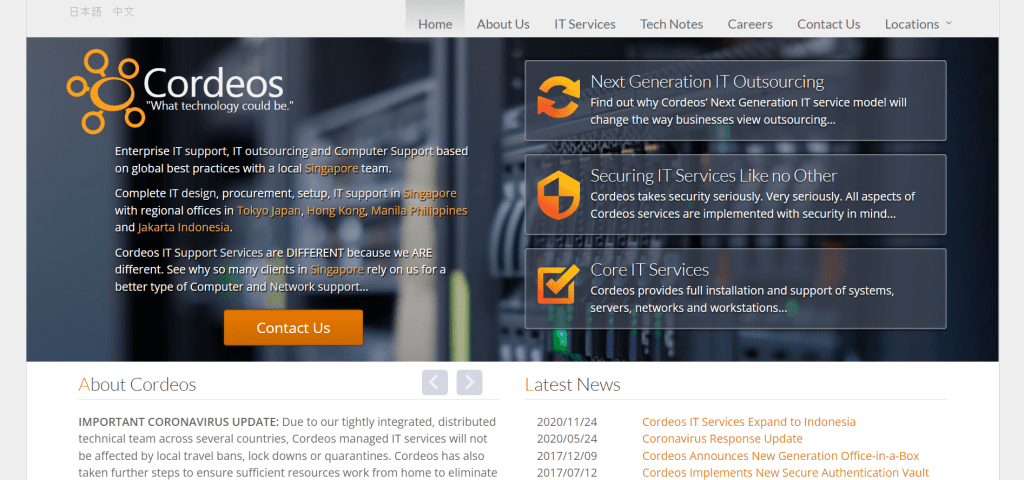1024x480 pixels.
Task: Click the 2020/05/24 news date
Action: [567, 439]
